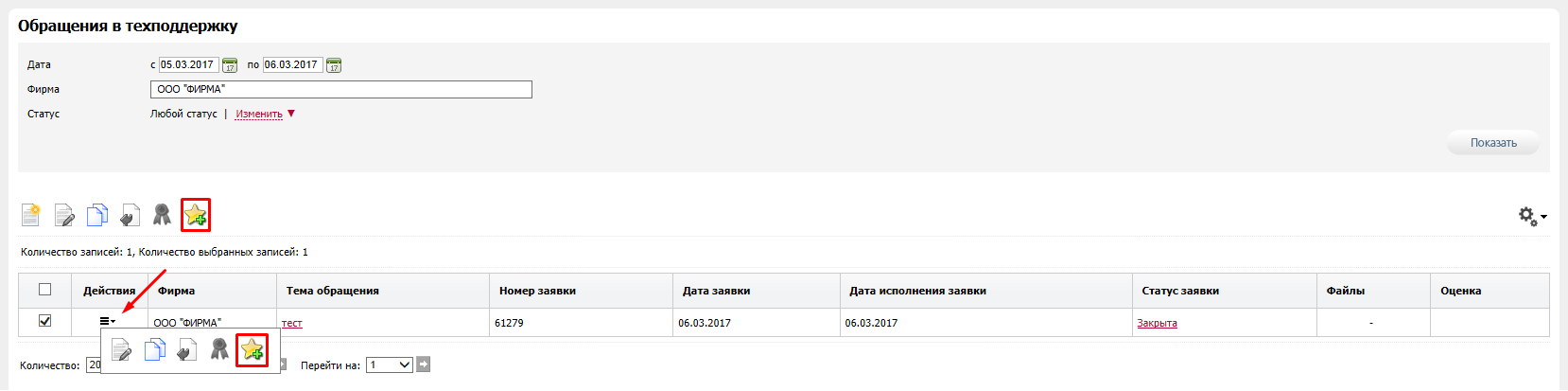Click the top toolbar copy documents icon
The height and width of the screenshot is (391, 1568).
pos(96,215)
